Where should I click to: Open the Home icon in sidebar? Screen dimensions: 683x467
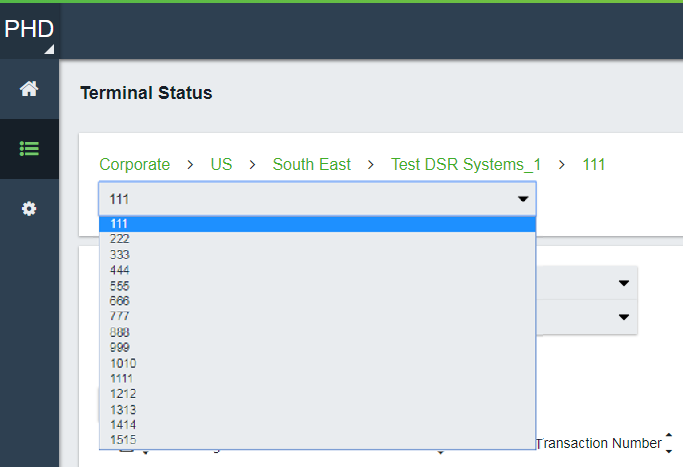click(x=29, y=89)
